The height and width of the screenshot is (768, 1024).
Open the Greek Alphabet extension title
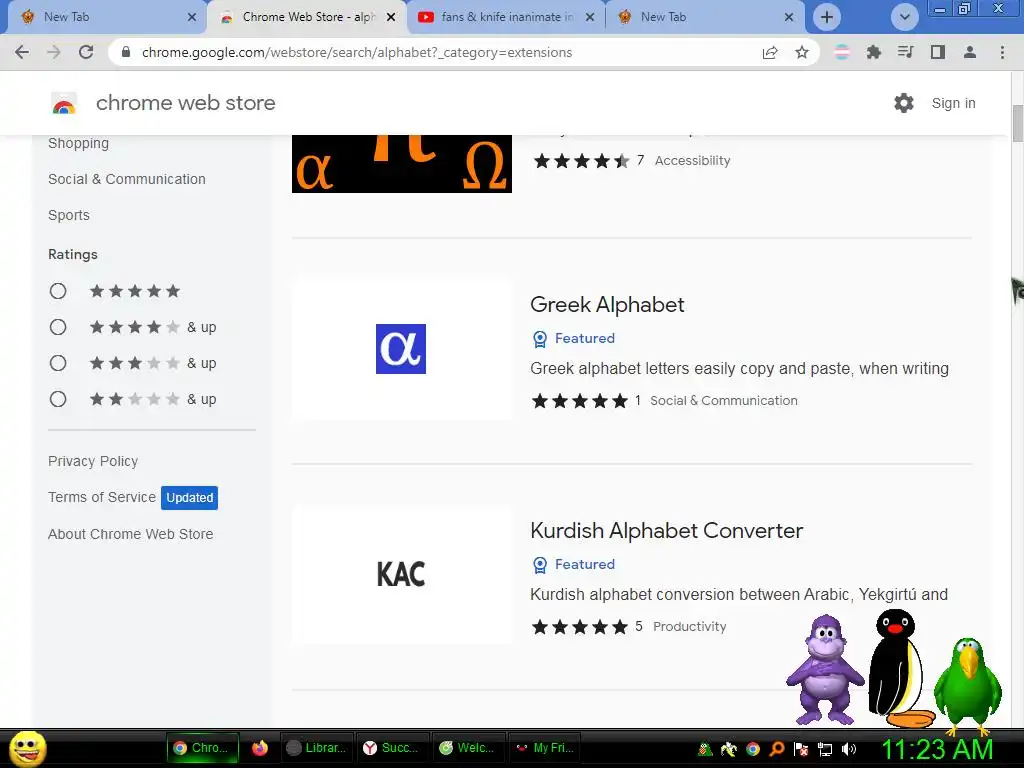(x=607, y=304)
